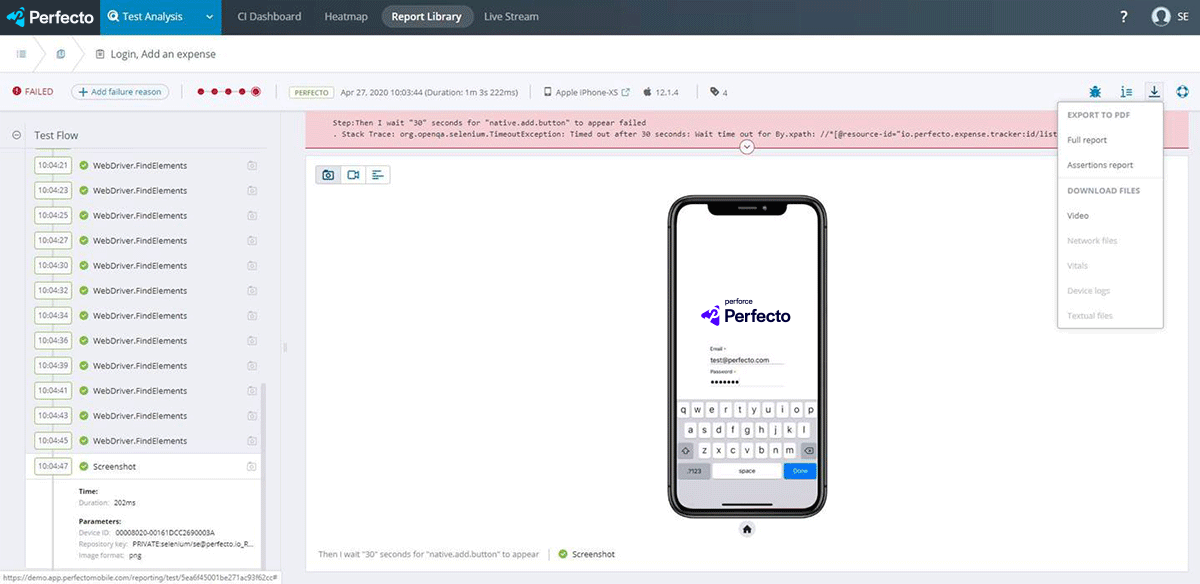1200x584 pixels.
Task: Switch to video playback view
Action: coord(353,175)
